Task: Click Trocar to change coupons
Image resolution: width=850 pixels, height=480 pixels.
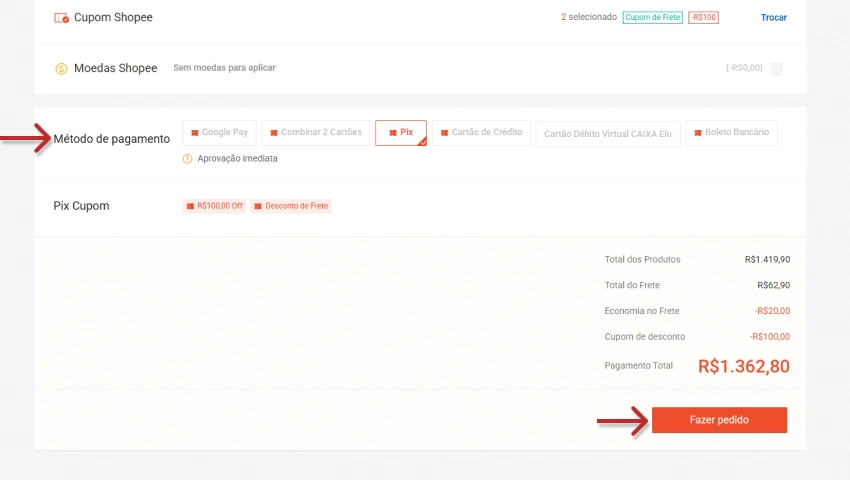Action: click(x=774, y=17)
